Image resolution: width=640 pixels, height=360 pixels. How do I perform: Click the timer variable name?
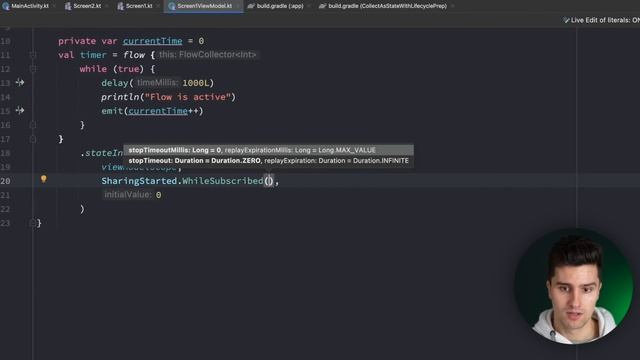click(93, 55)
